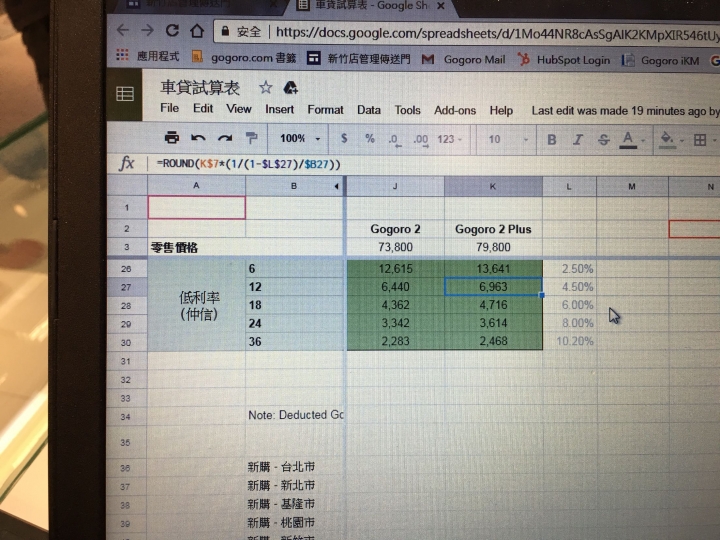Select the cell with 73,800
The width and height of the screenshot is (720, 540).
(395, 247)
